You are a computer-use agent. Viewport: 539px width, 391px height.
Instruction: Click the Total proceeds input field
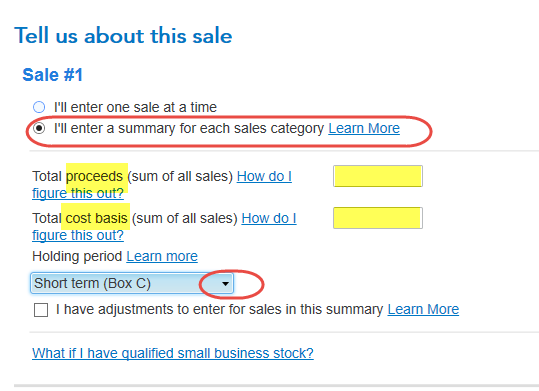(378, 176)
